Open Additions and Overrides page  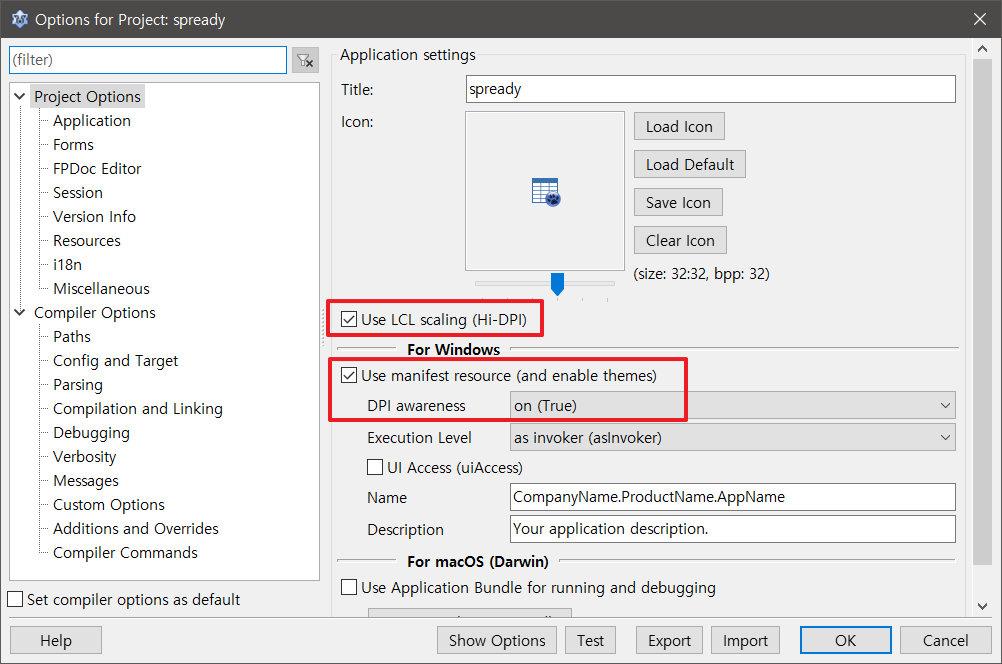point(136,529)
